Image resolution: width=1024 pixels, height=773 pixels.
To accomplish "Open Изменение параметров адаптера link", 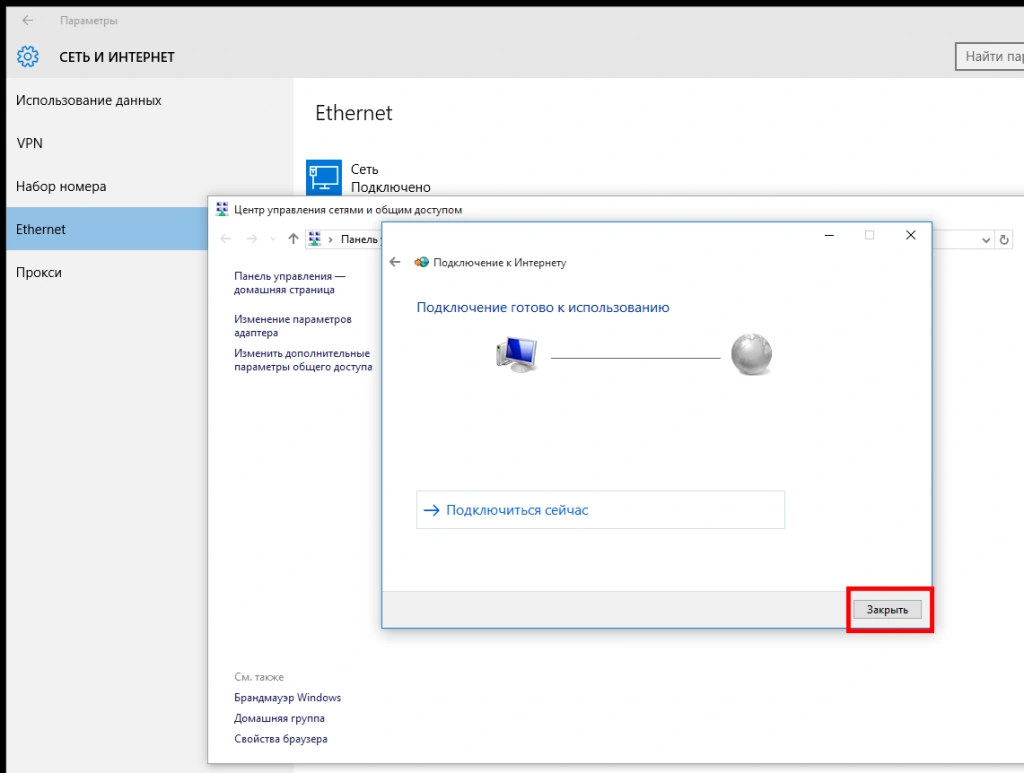I will (x=293, y=326).
